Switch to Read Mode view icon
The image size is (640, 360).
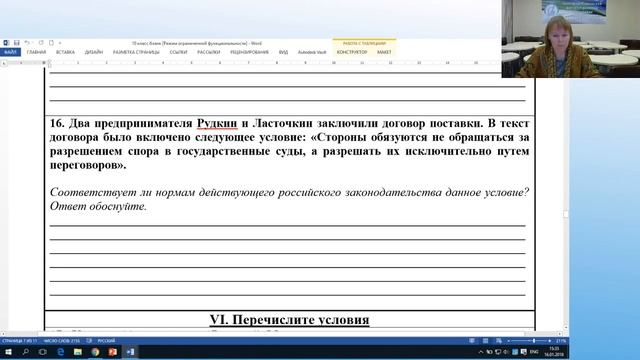coord(472,341)
